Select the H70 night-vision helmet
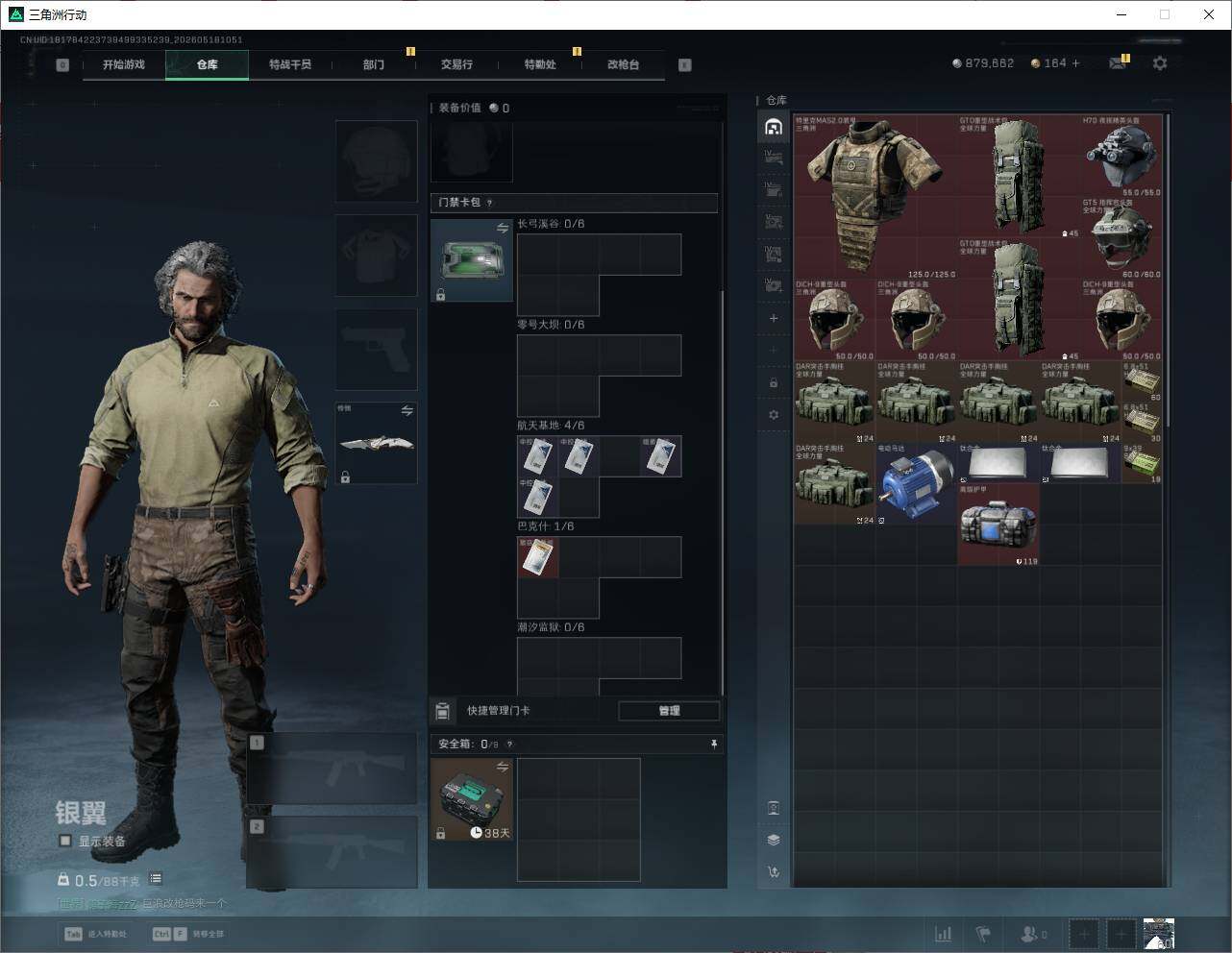The width and height of the screenshot is (1232, 953). 1121,156
